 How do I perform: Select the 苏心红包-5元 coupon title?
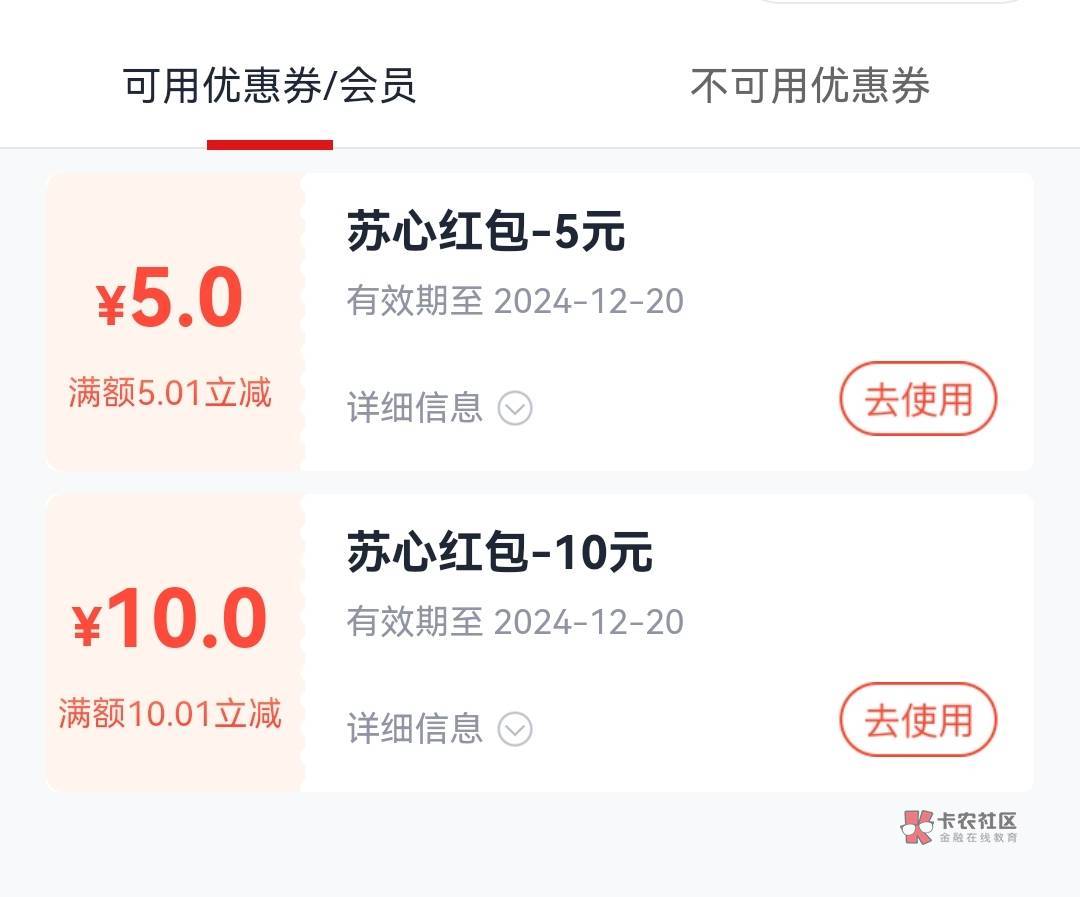tap(486, 232)
